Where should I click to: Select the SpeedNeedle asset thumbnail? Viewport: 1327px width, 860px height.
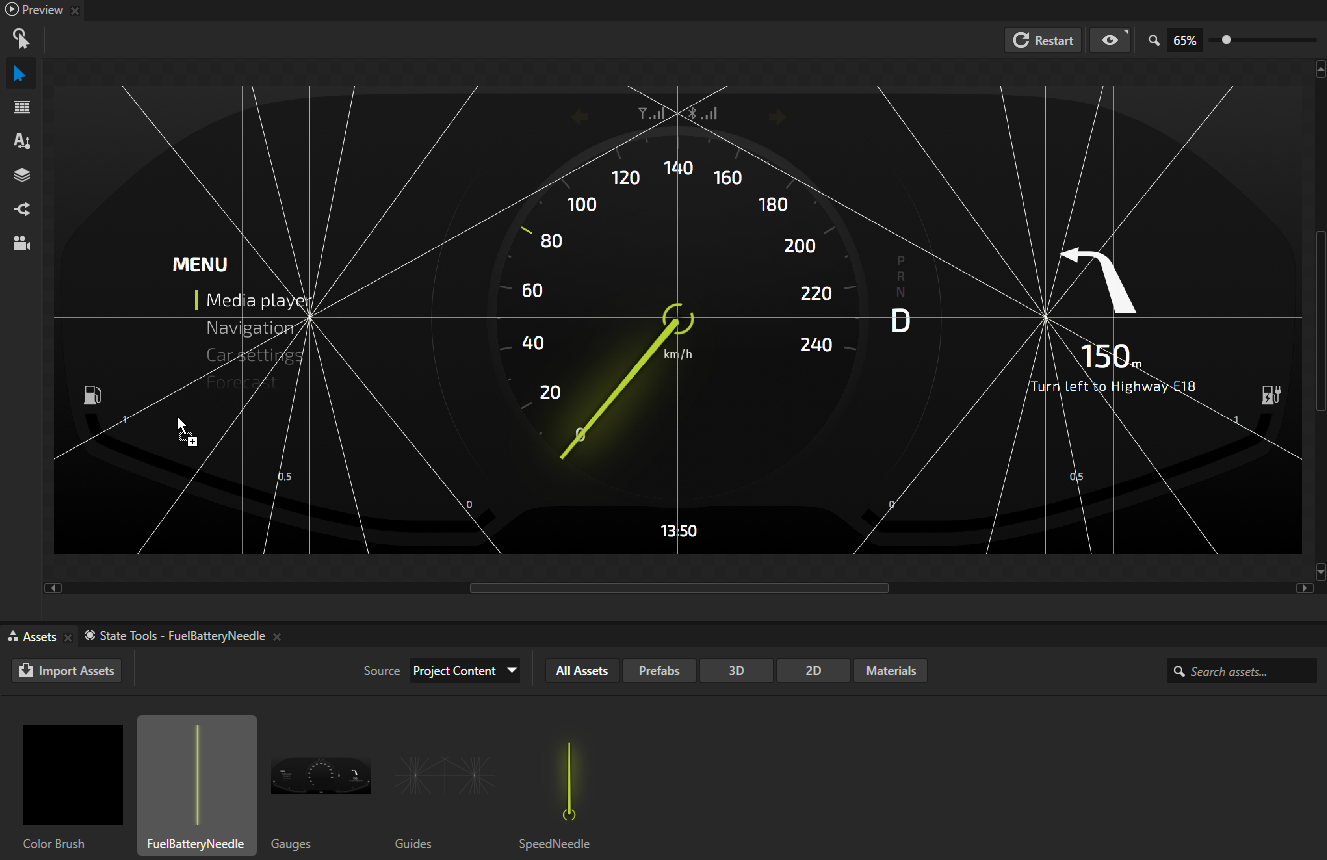569,780
